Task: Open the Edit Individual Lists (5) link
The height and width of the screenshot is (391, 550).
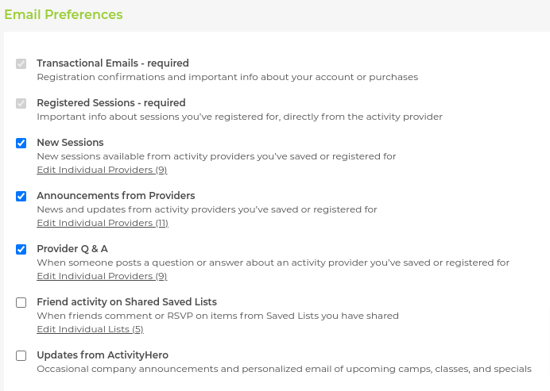Action: [x=90, y=329]
